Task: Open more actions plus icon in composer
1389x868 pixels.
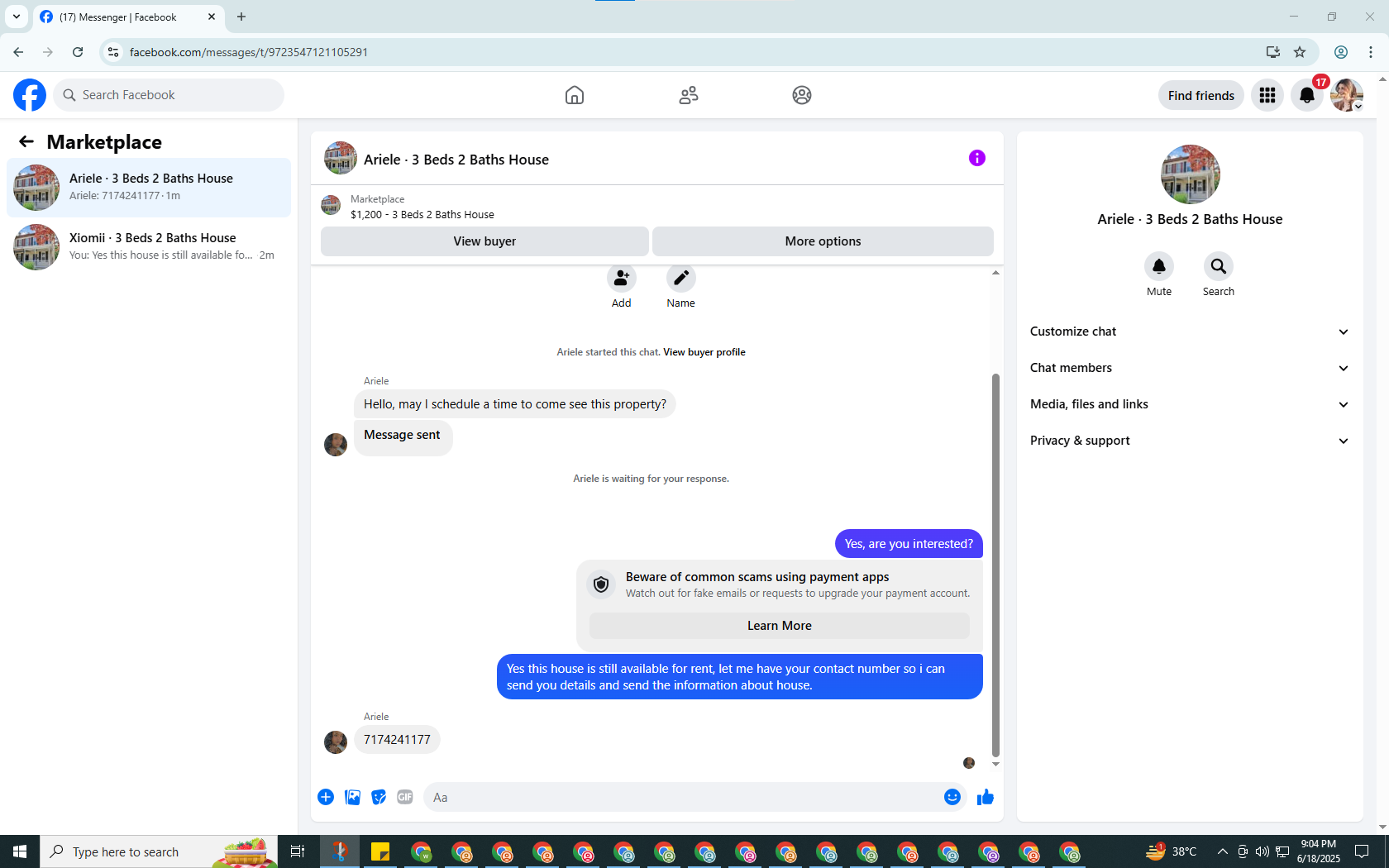Action: 326,797
